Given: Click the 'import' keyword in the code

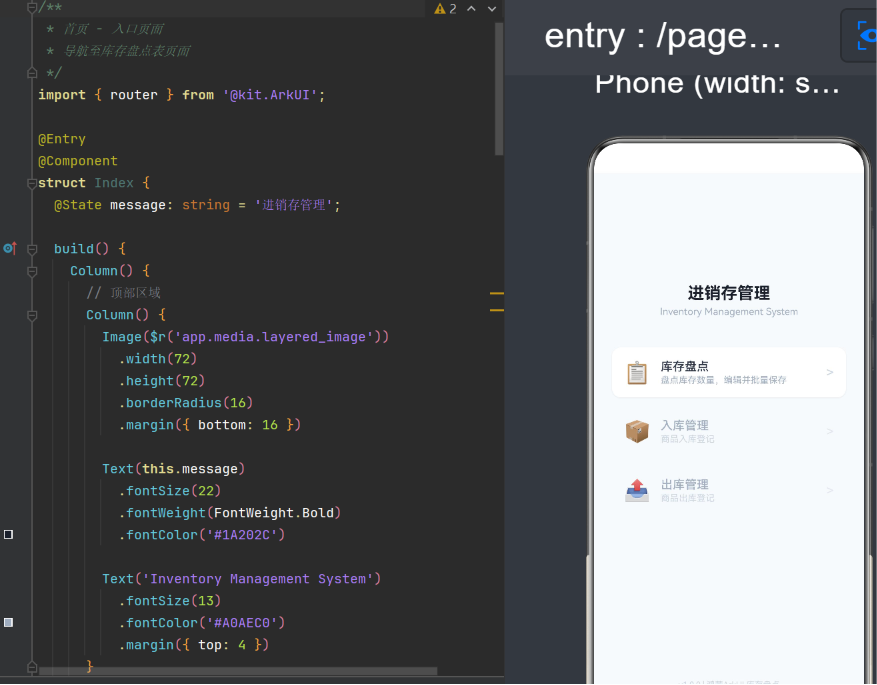Looking at the screenshot, I should pyautogui.click(x=62, y=95).
